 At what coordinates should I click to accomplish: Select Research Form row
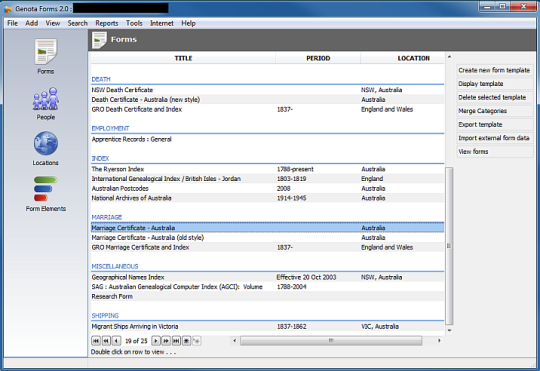pyautogui.click(x=267, y=297)
